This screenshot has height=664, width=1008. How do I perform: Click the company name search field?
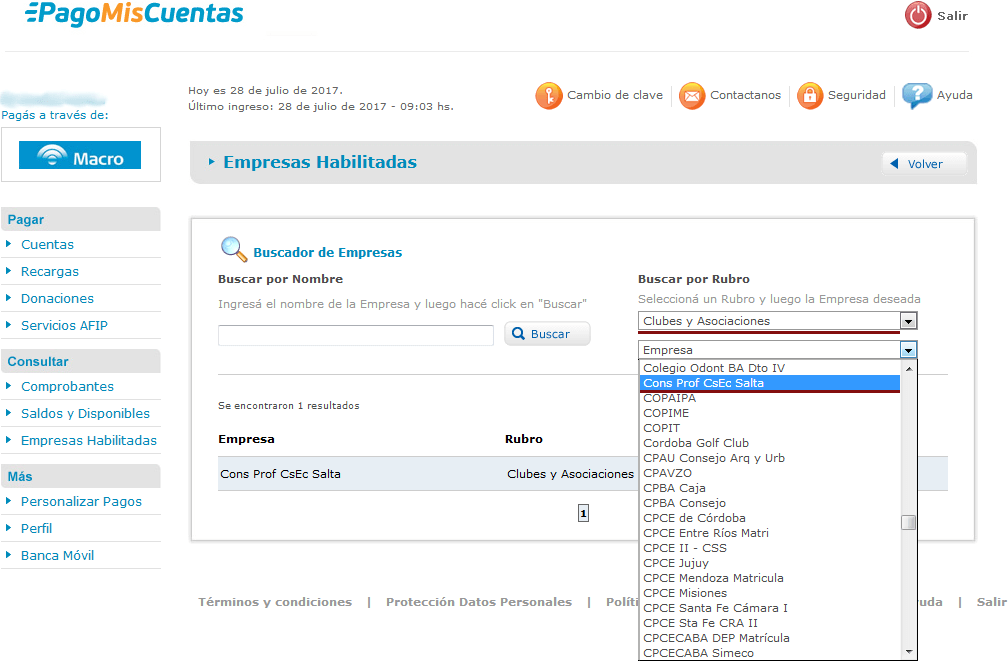pos(355,335)
